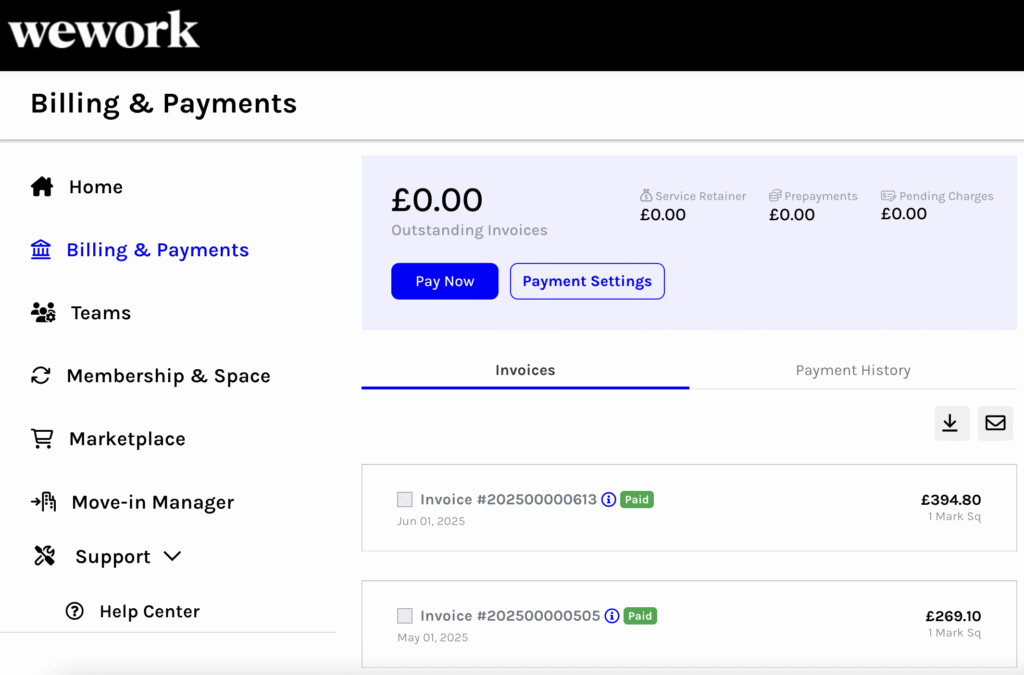This screenshot has height=675, width=1024.
Task: Switch to the Payment History tab
Action: [x=853, y=370]
